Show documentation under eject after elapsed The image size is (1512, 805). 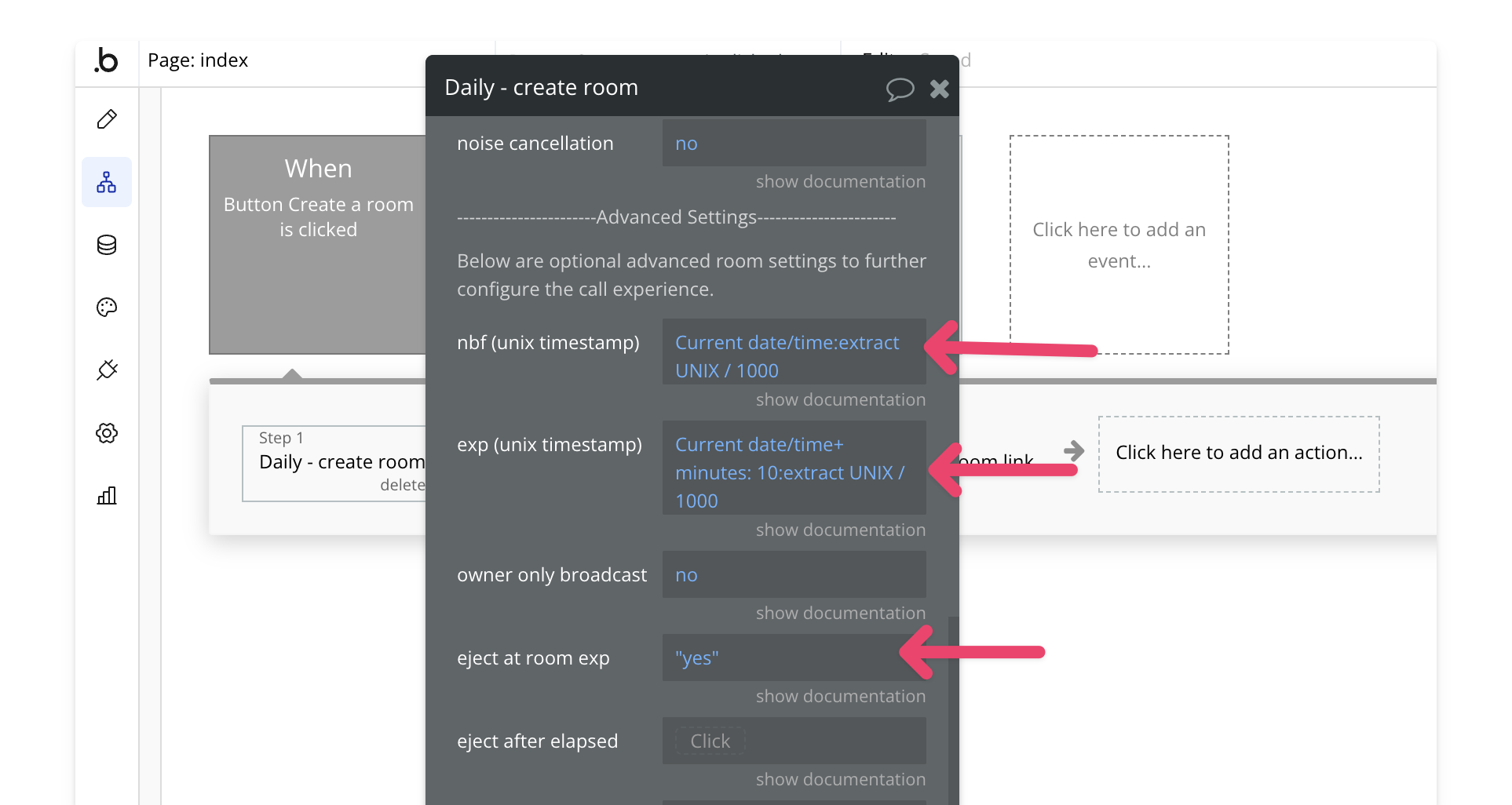click(x=841, y=779)
